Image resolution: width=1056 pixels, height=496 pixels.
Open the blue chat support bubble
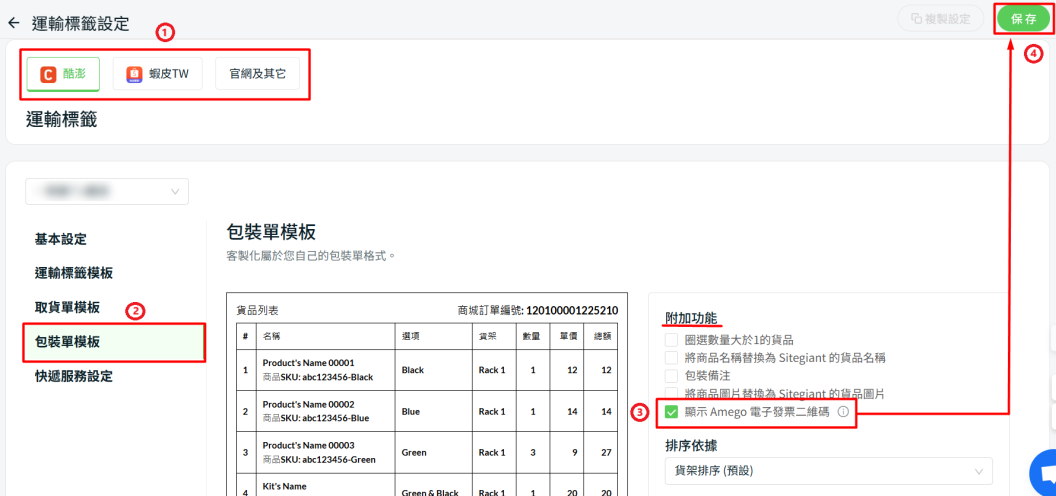pos(1044,476)
